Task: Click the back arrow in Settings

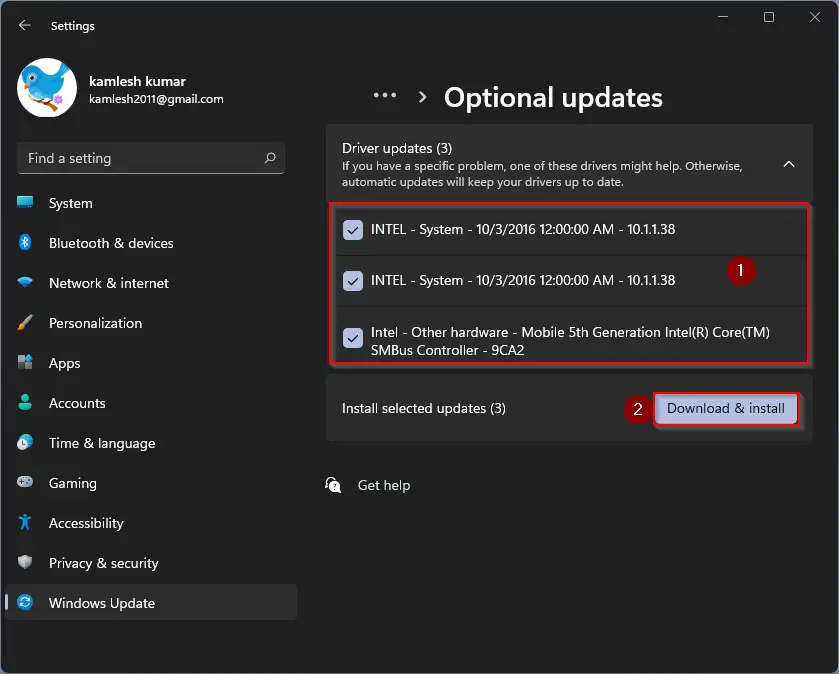Action: 25,25
